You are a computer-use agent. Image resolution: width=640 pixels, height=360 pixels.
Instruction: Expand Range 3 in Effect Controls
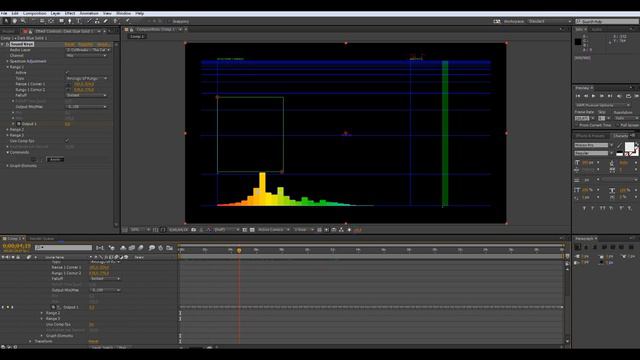pyautogui.click(x=7, y=135)
